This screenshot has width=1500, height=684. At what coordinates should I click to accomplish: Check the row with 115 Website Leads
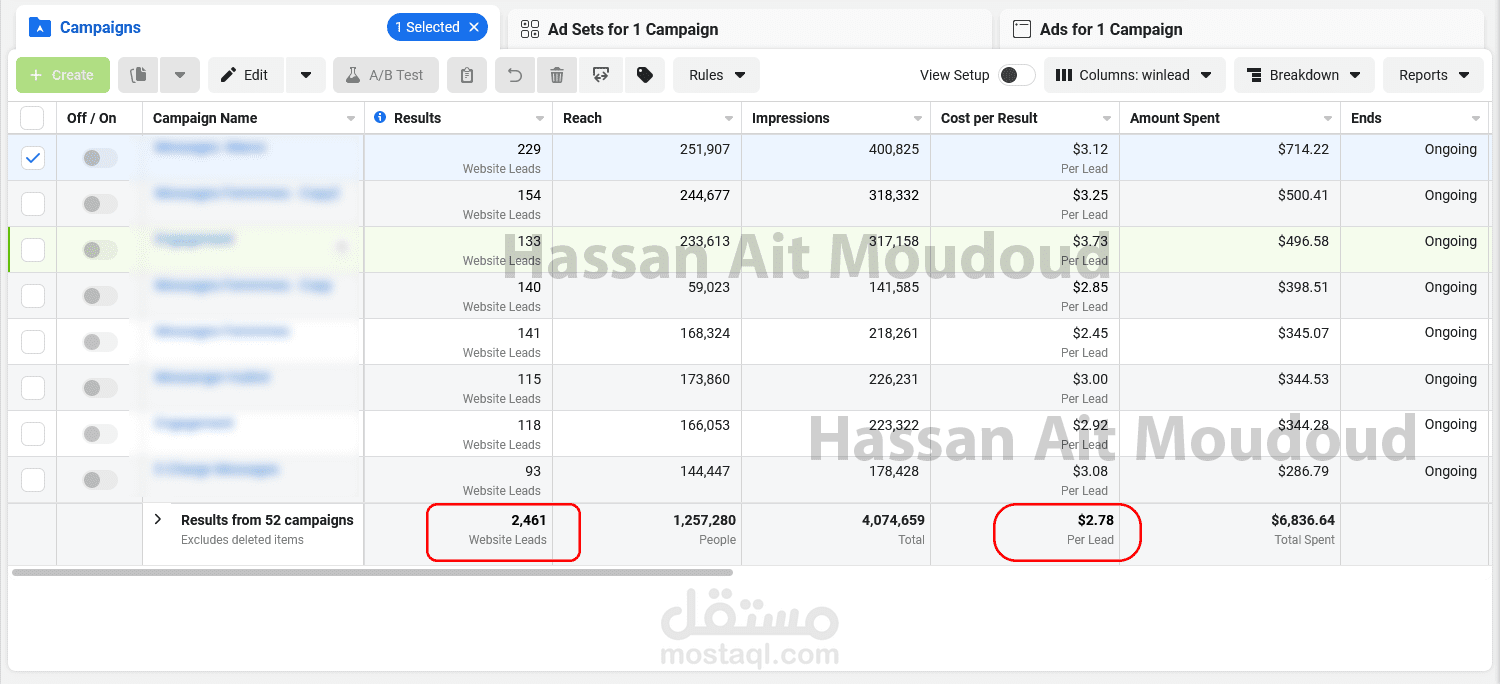[33, 388]
